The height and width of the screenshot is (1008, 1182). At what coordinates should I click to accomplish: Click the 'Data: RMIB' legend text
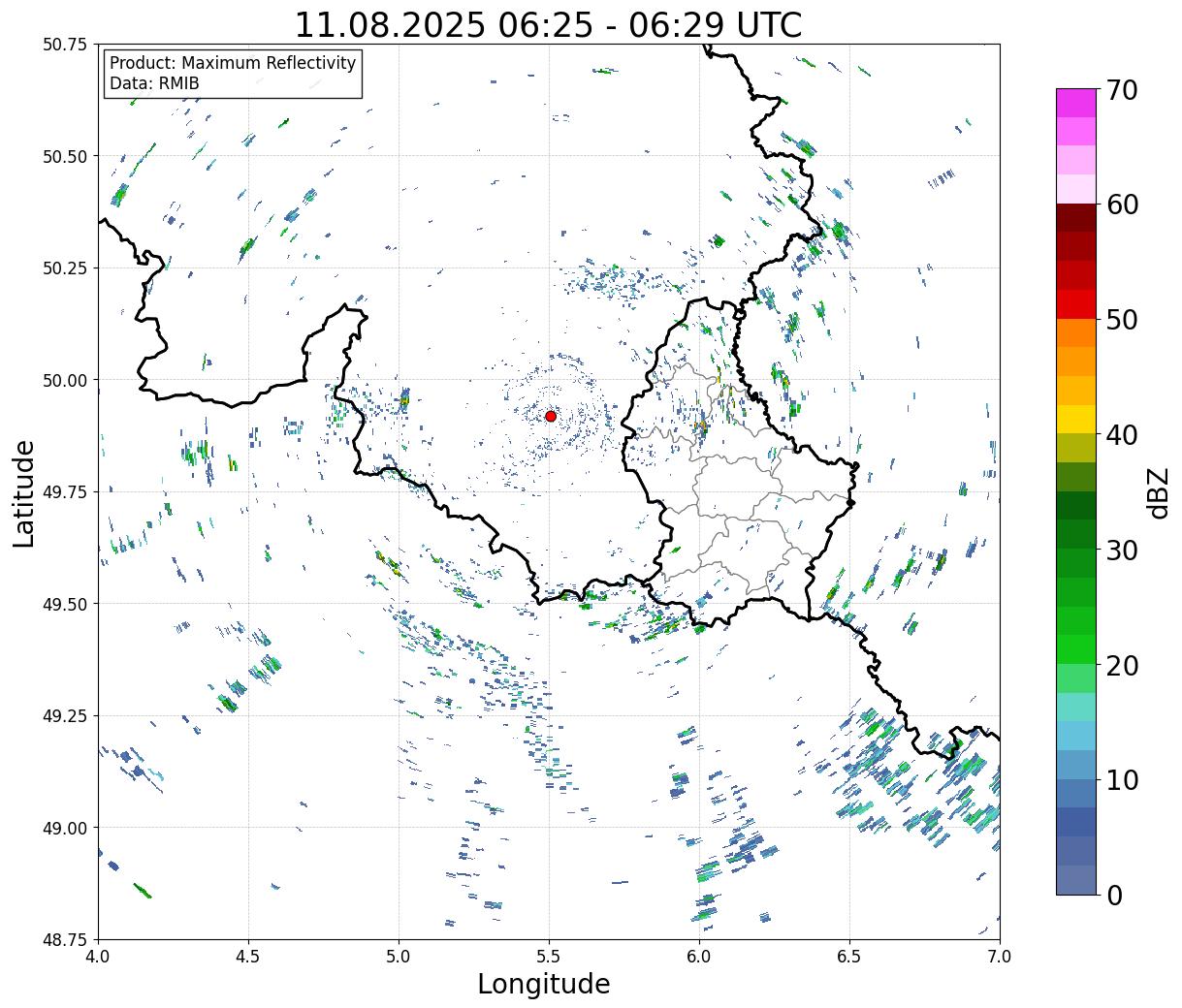pyautogui.click(x=154, y=83)
